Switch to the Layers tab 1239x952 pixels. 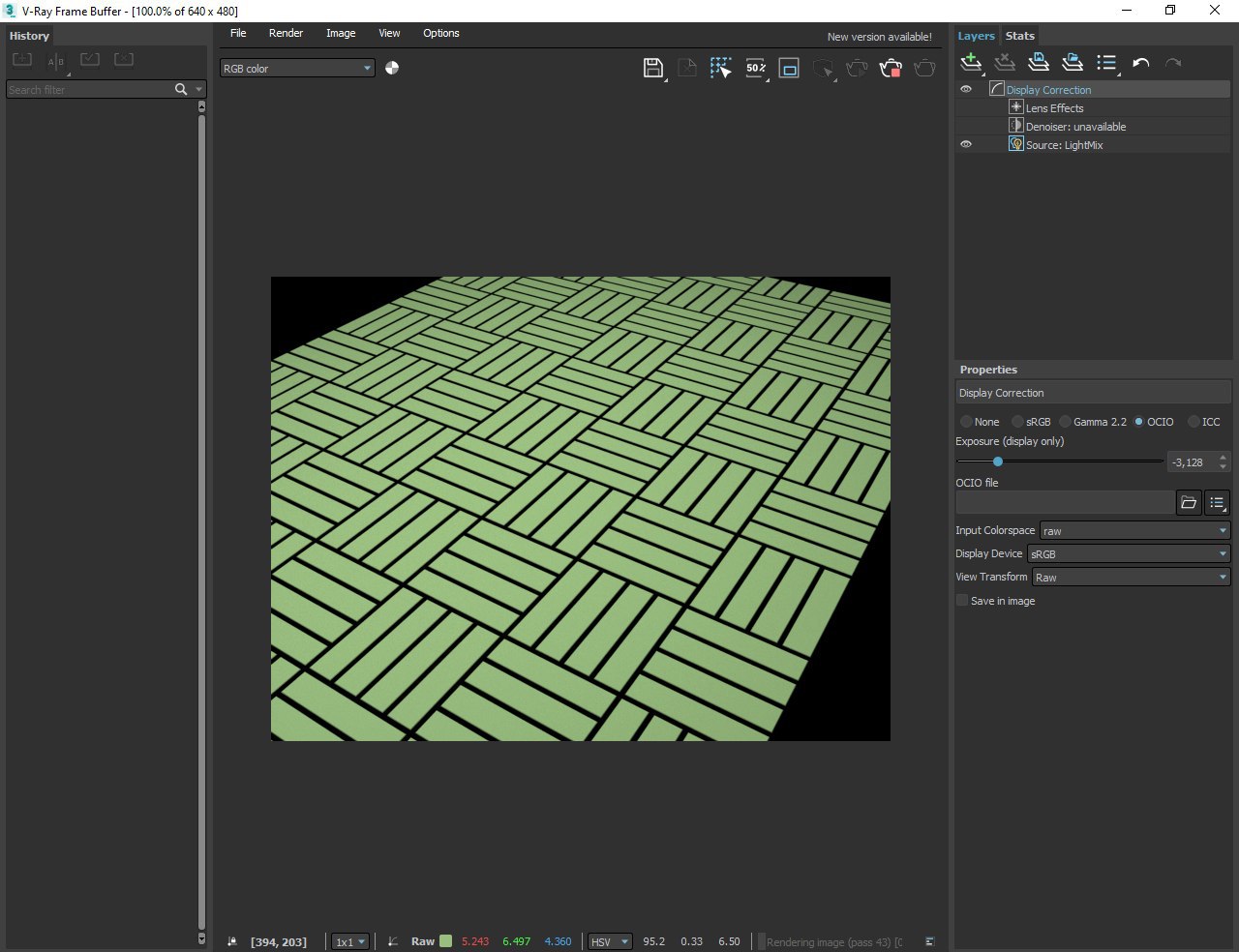(x=976, y=36)
